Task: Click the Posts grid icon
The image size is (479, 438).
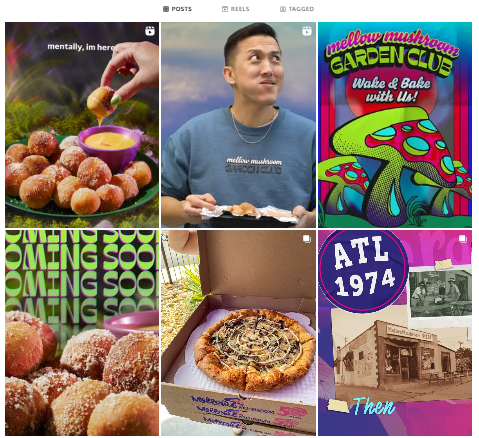Action: pyautogui.click(x=166, y=9)
